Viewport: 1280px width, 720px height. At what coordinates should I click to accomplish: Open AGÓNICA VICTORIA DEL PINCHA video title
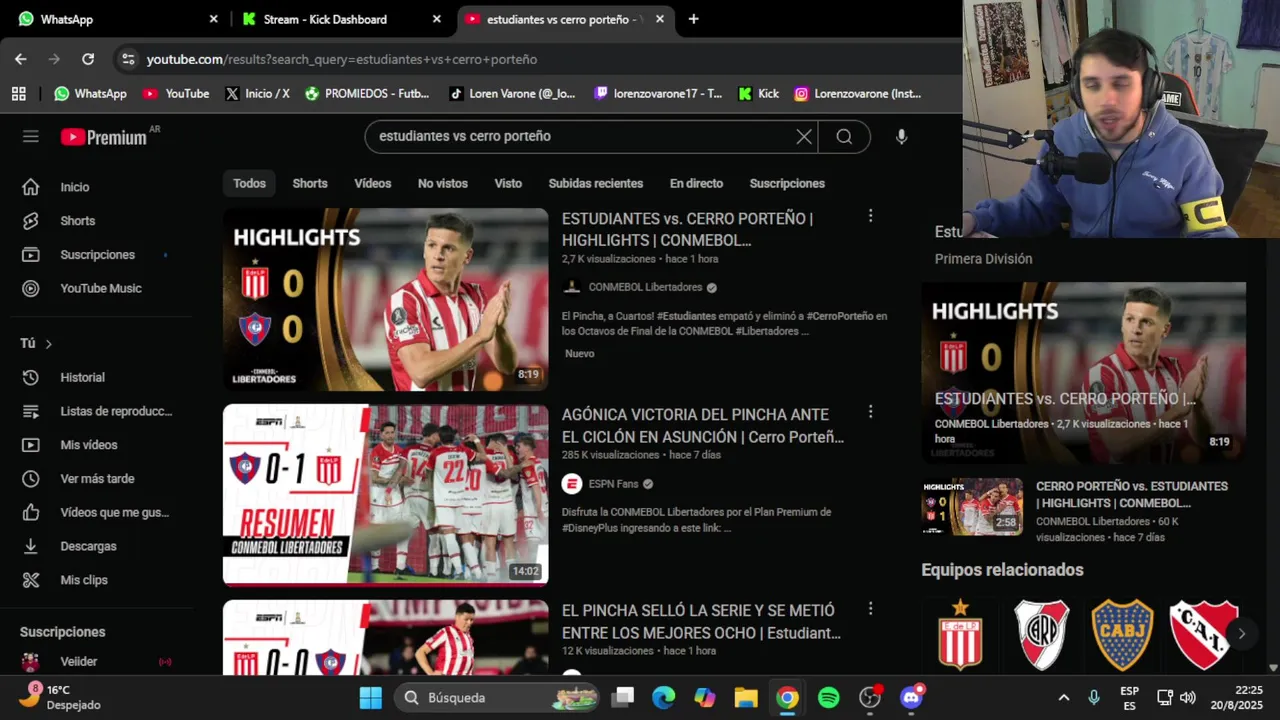coord(703,425)
